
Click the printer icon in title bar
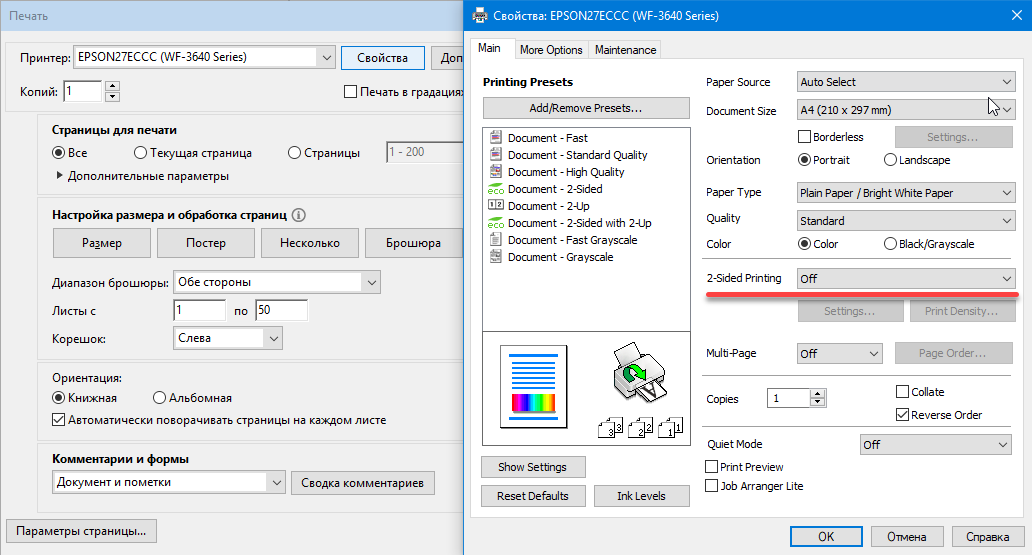pos(480,15)
